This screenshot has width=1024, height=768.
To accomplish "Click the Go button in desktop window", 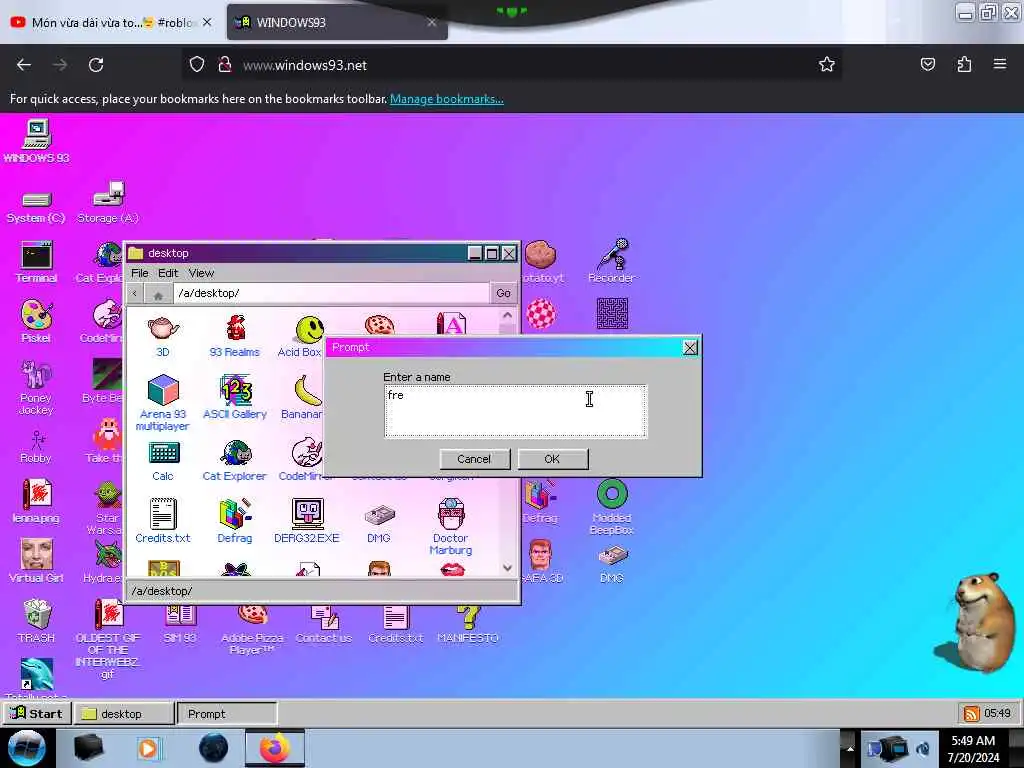I will pyautogui.click(x=503, y=293).
